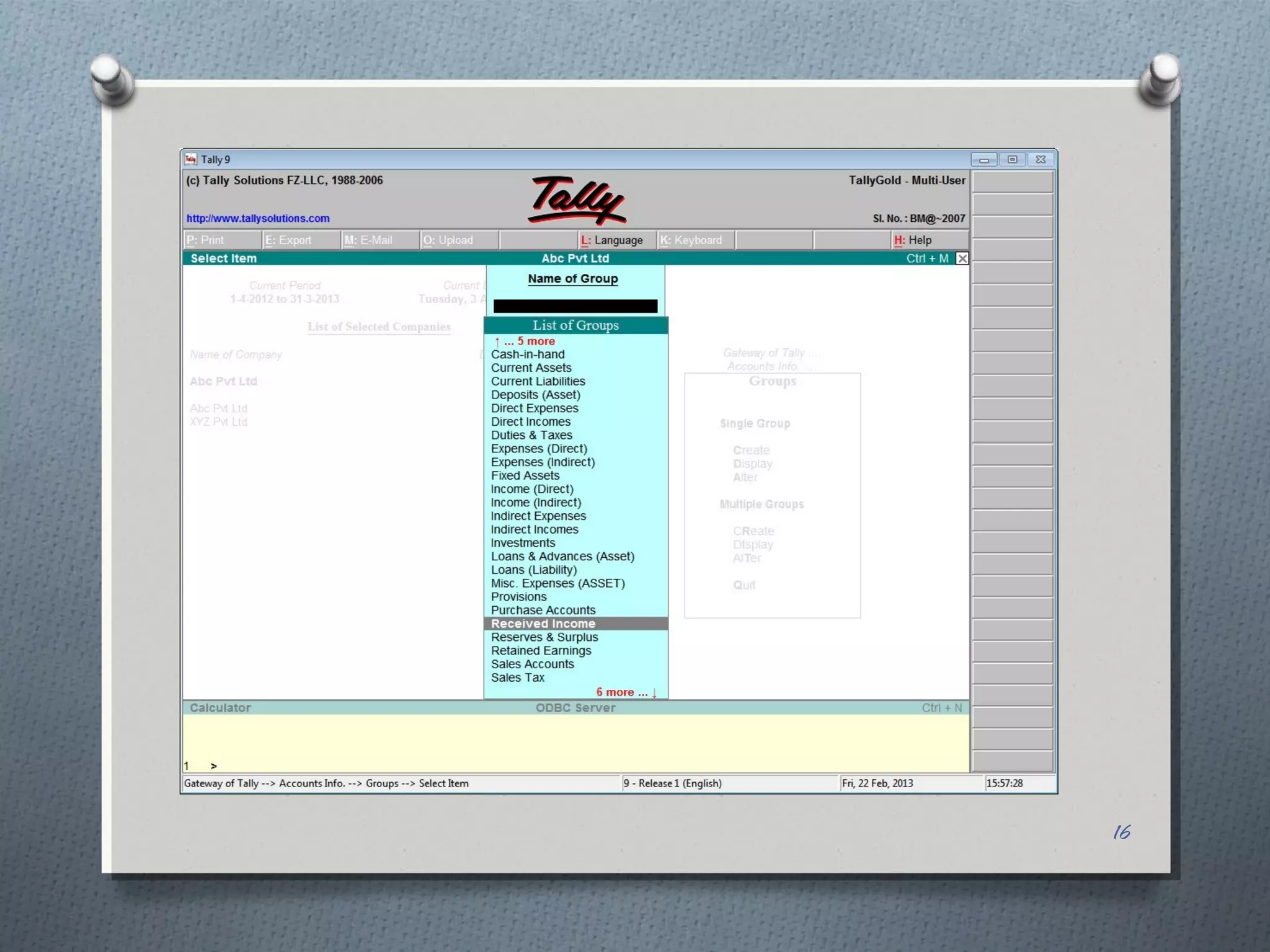
Task: Click the Export button
Action: click(301, 240)
